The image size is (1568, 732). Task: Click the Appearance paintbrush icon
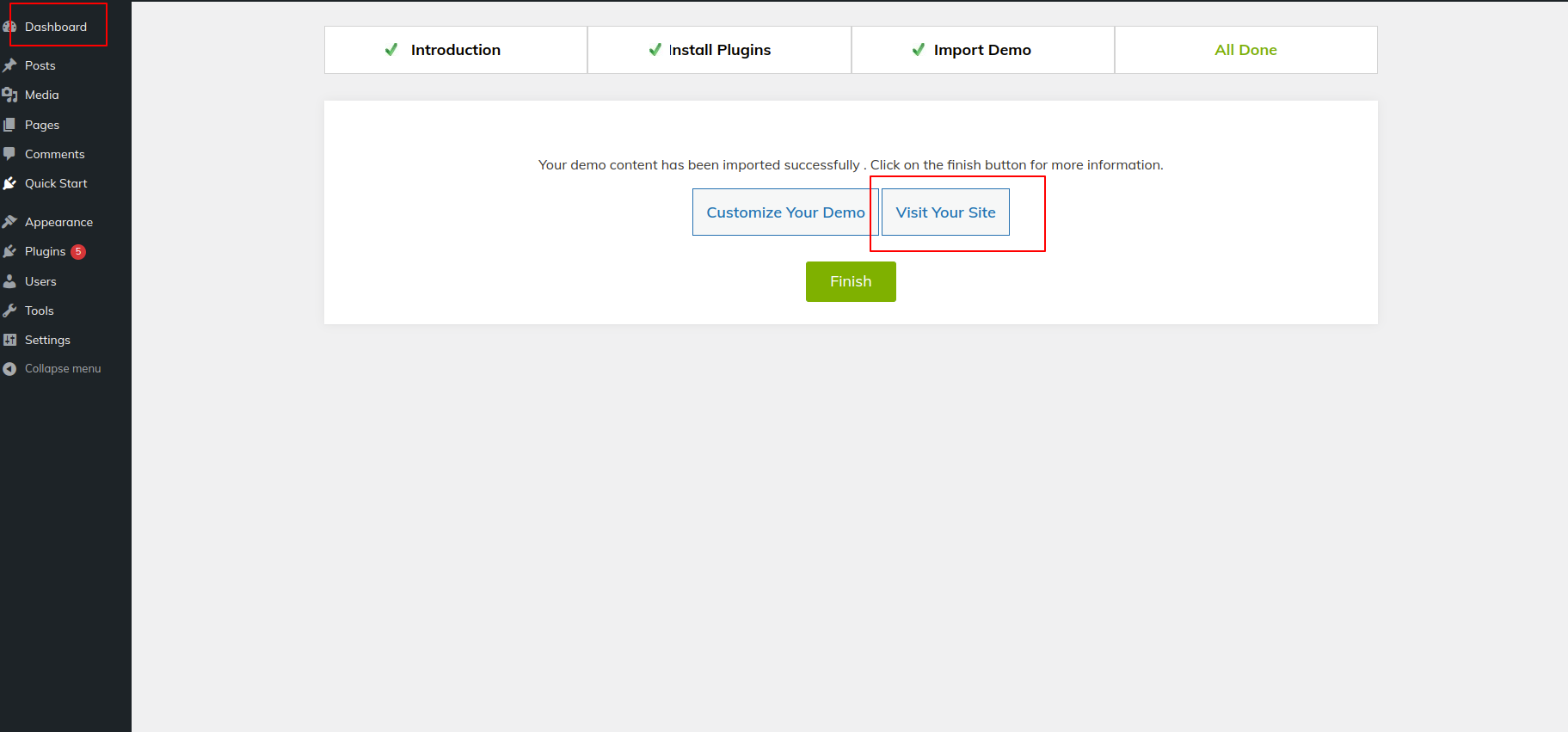click(x=9, y=222)
